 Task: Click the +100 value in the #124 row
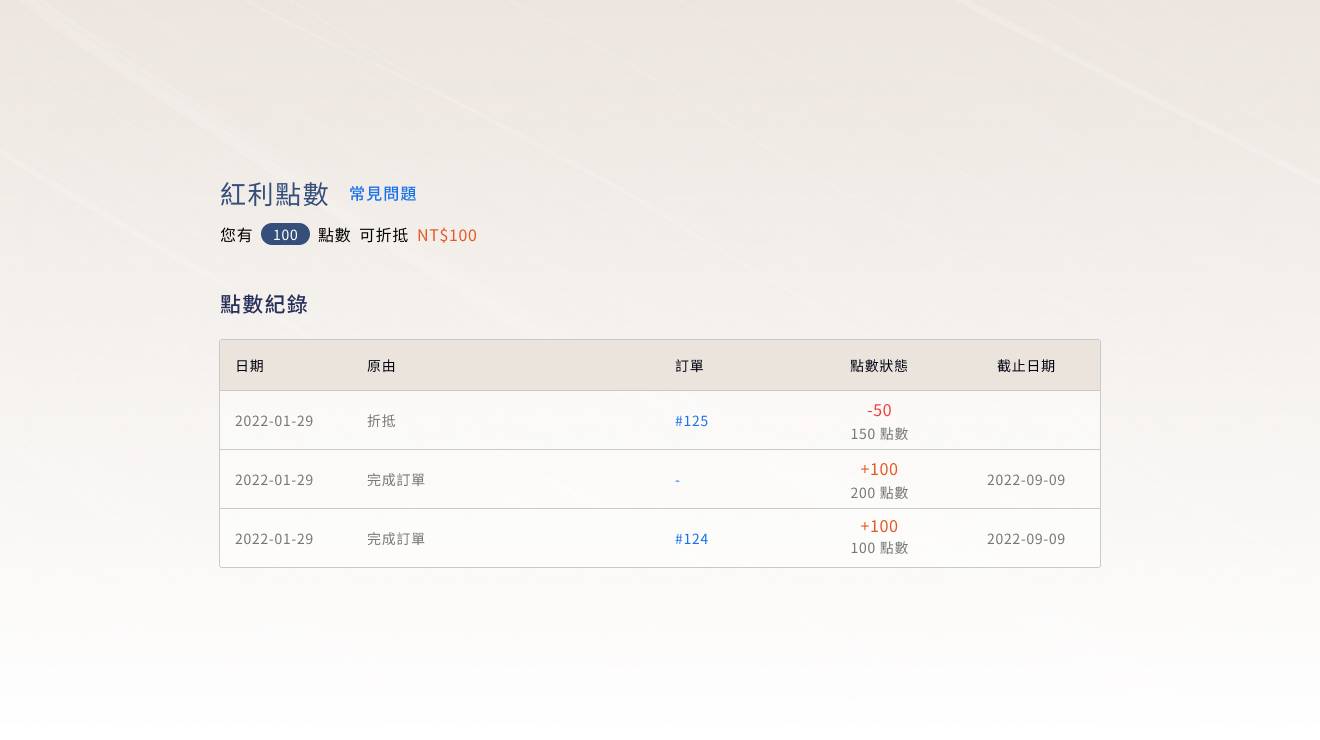(879, 526)
